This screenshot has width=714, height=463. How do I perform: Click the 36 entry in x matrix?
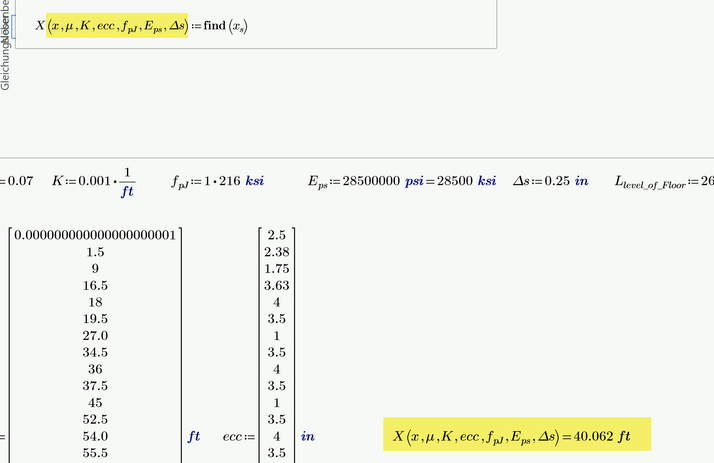click(95, 369)
